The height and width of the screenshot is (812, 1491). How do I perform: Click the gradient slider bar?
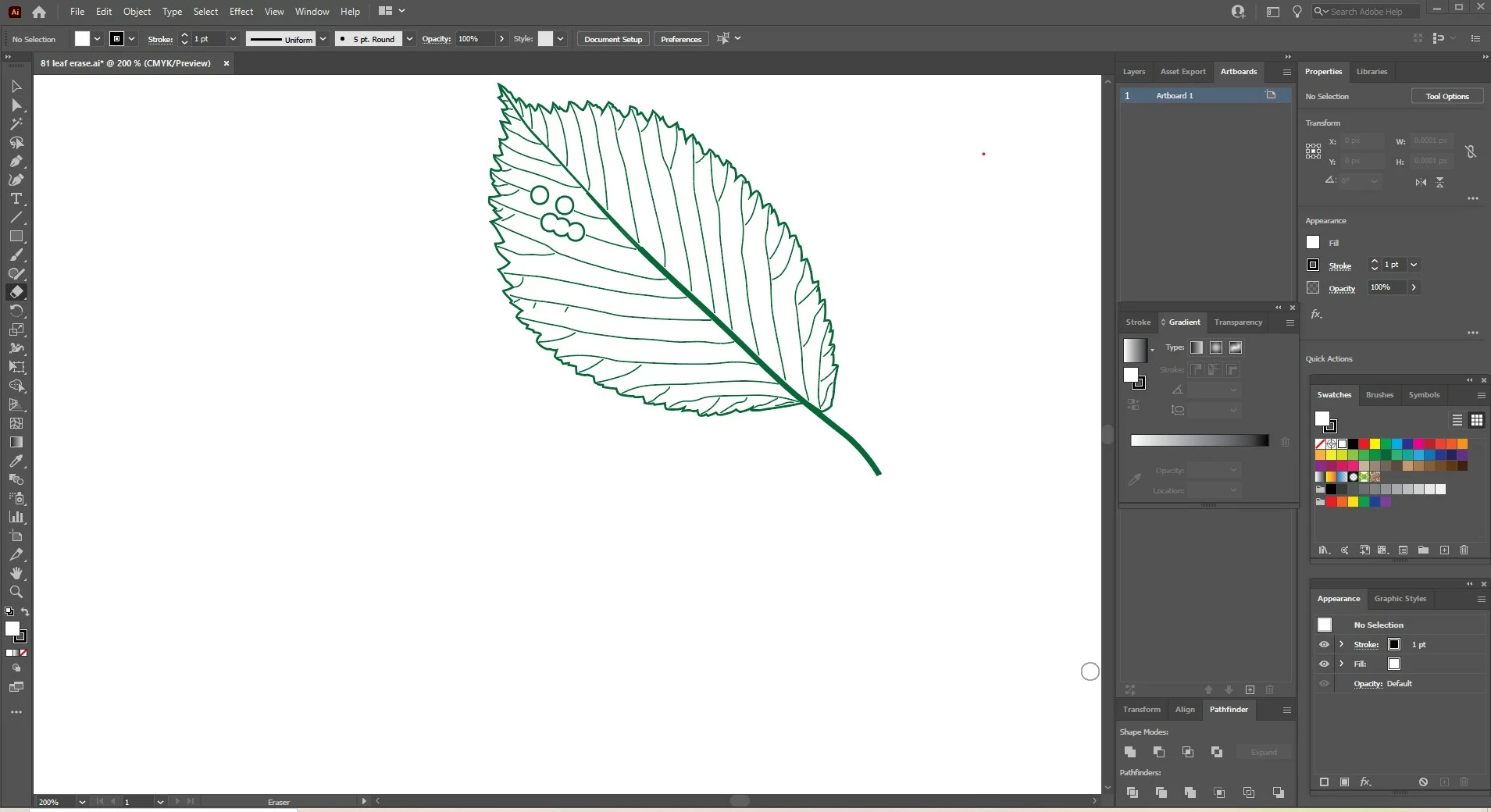(1200, 440)
